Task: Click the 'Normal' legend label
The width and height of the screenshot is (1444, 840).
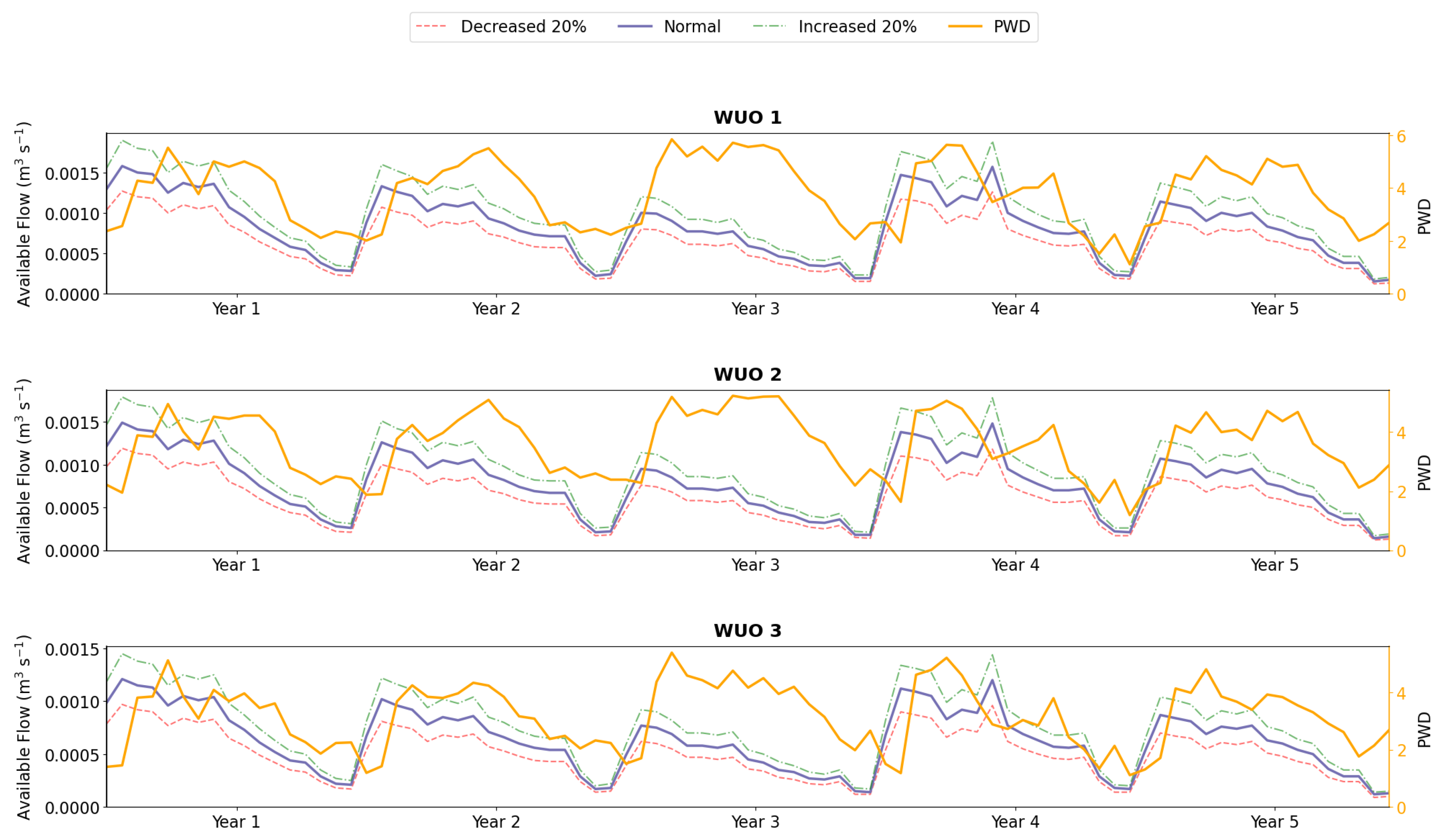Action: click(x=692, y=27)
